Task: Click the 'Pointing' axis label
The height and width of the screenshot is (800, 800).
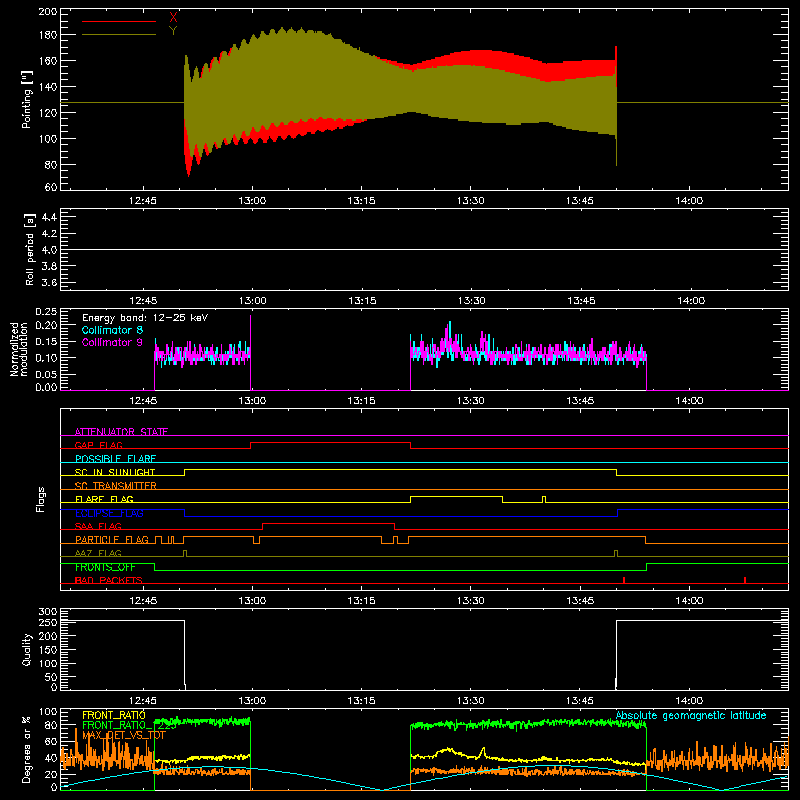Action: [27, 99]
